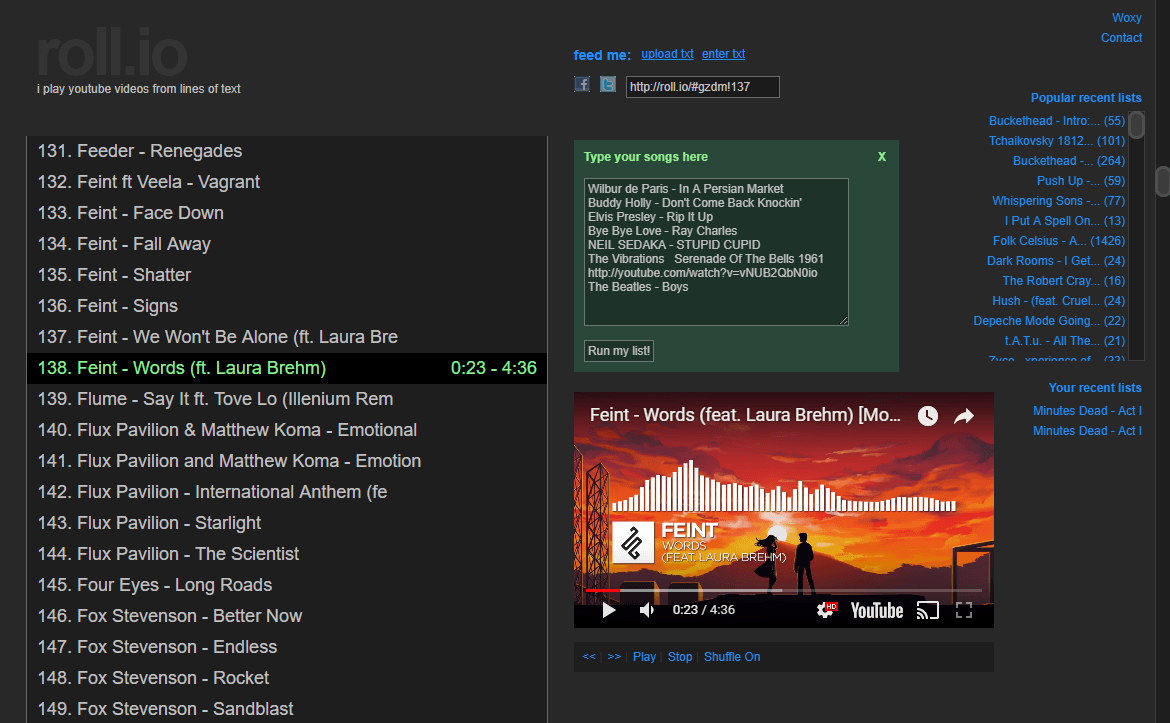This screenshot has height=723, width=1170.
Task: Mute the YouTube player volume
Action: [647, 610]
